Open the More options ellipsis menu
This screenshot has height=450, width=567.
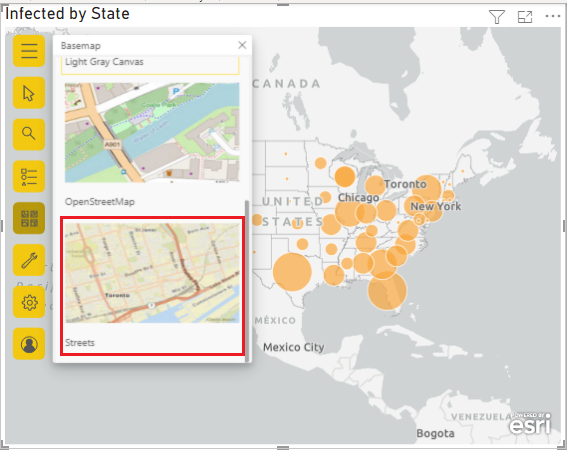[553, 16]
